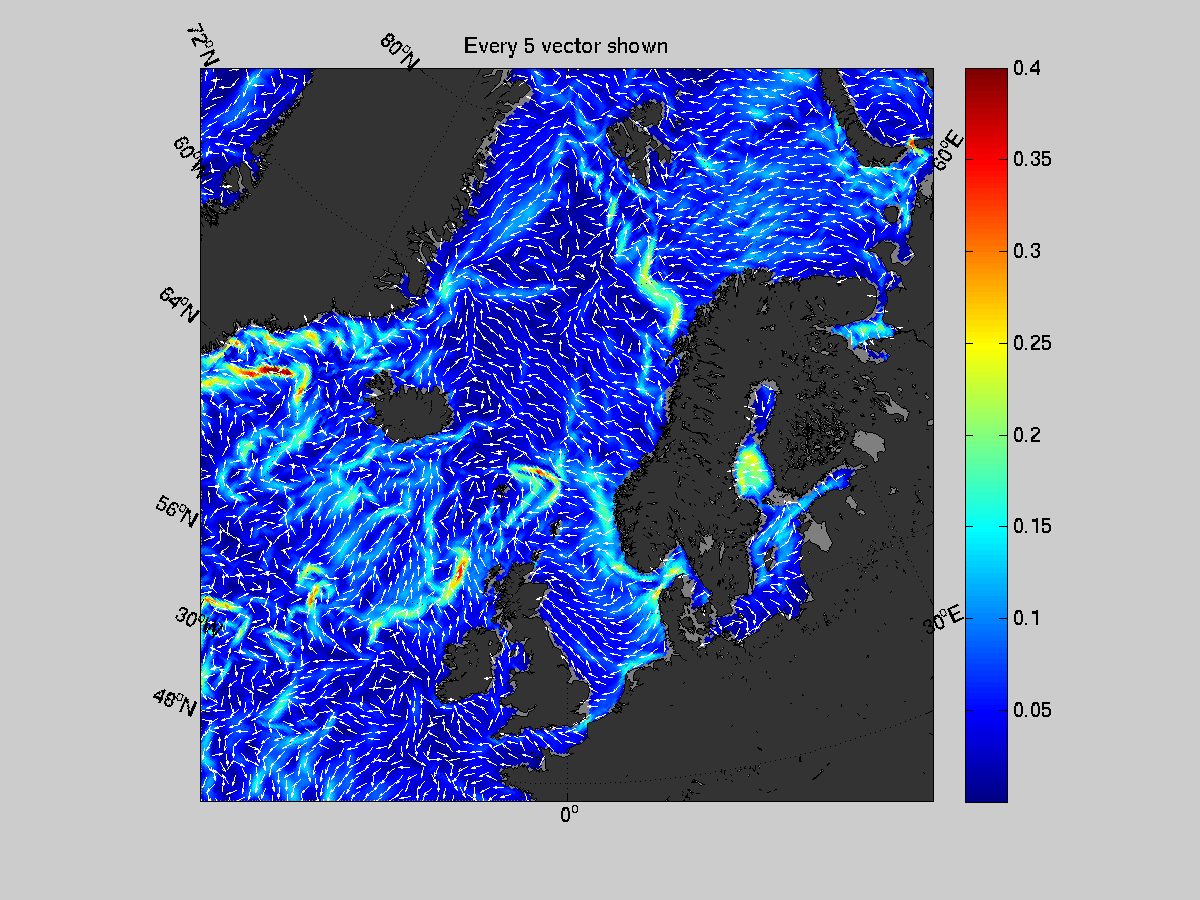Click the 30°E longitude label
This screenshot has width=1200, height=900.
click(x=944, y=620)
